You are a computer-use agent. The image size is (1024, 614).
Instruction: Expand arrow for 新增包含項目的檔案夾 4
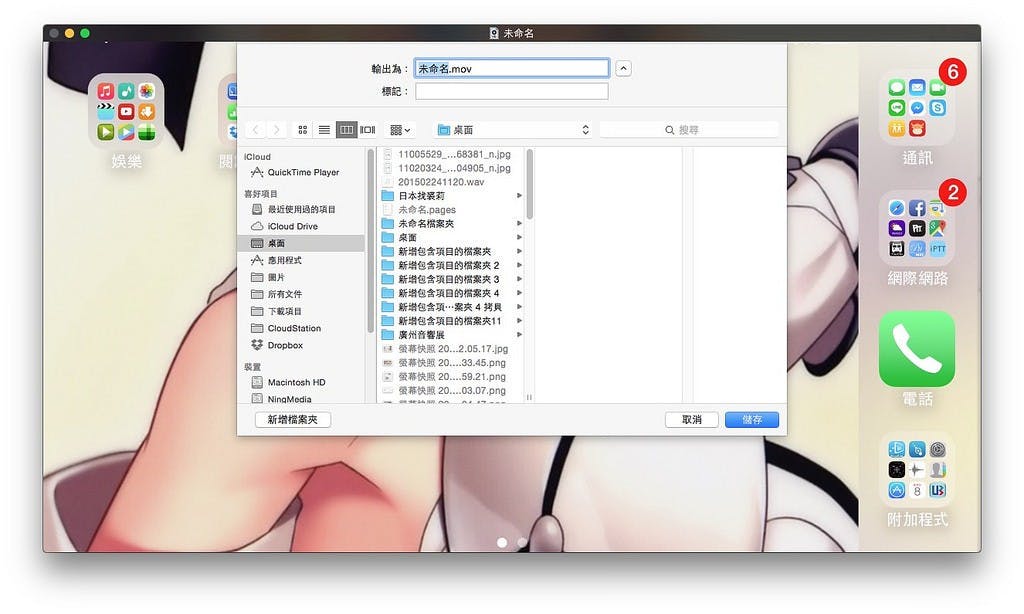coord(519,293)
